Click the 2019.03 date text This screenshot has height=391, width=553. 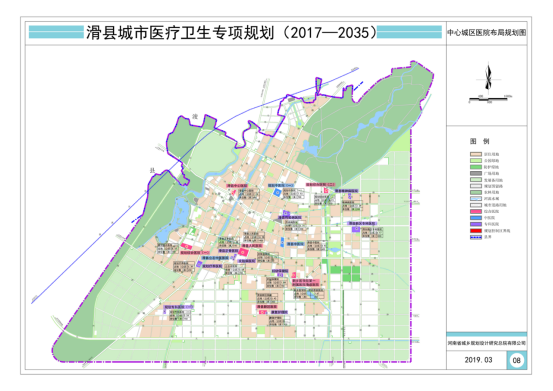478,360
